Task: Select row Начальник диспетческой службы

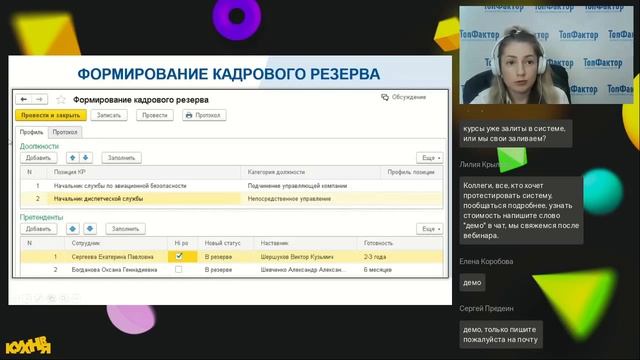Action: [231, 199]
